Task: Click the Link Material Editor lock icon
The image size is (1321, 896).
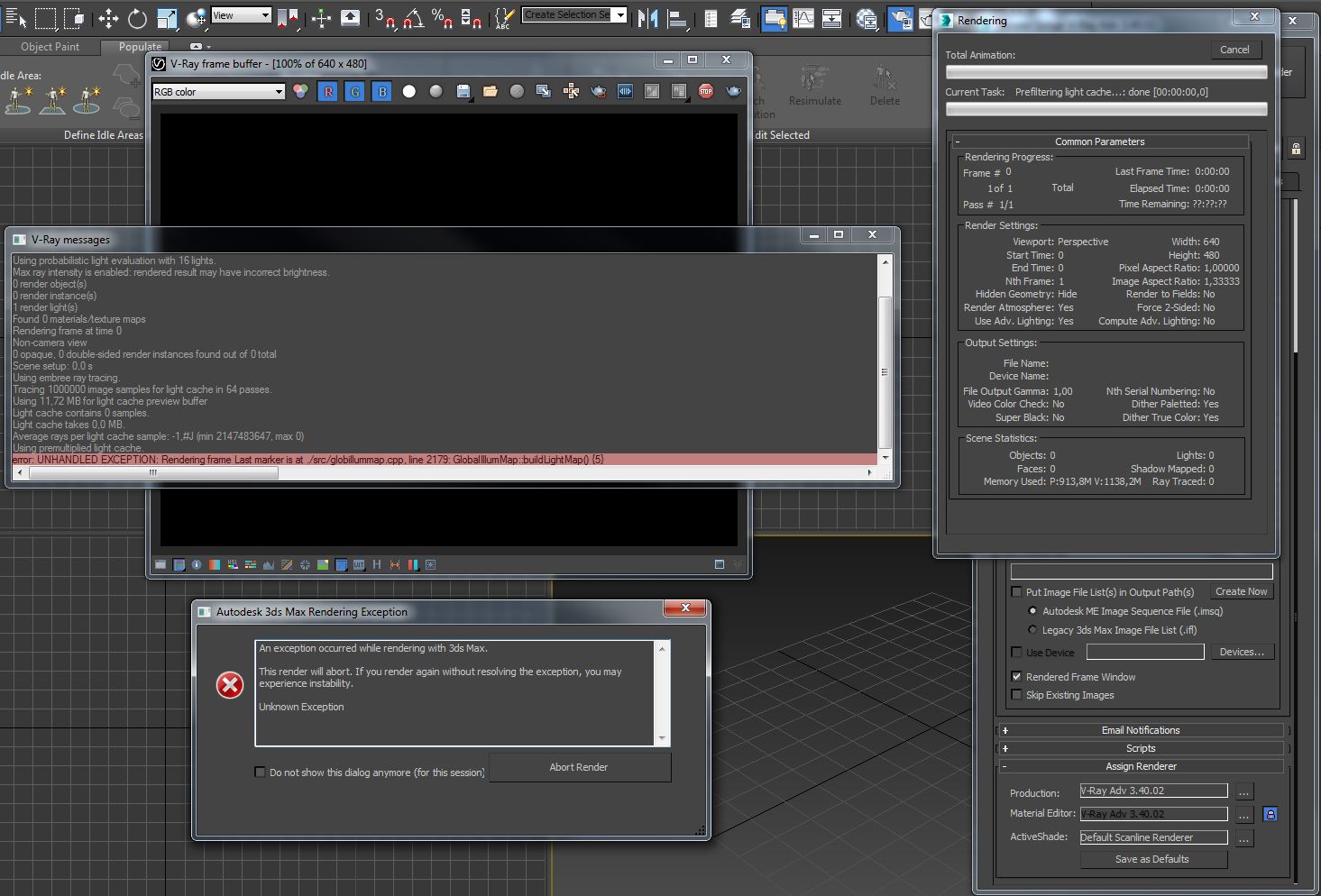Action: [x=1271, y=814]
